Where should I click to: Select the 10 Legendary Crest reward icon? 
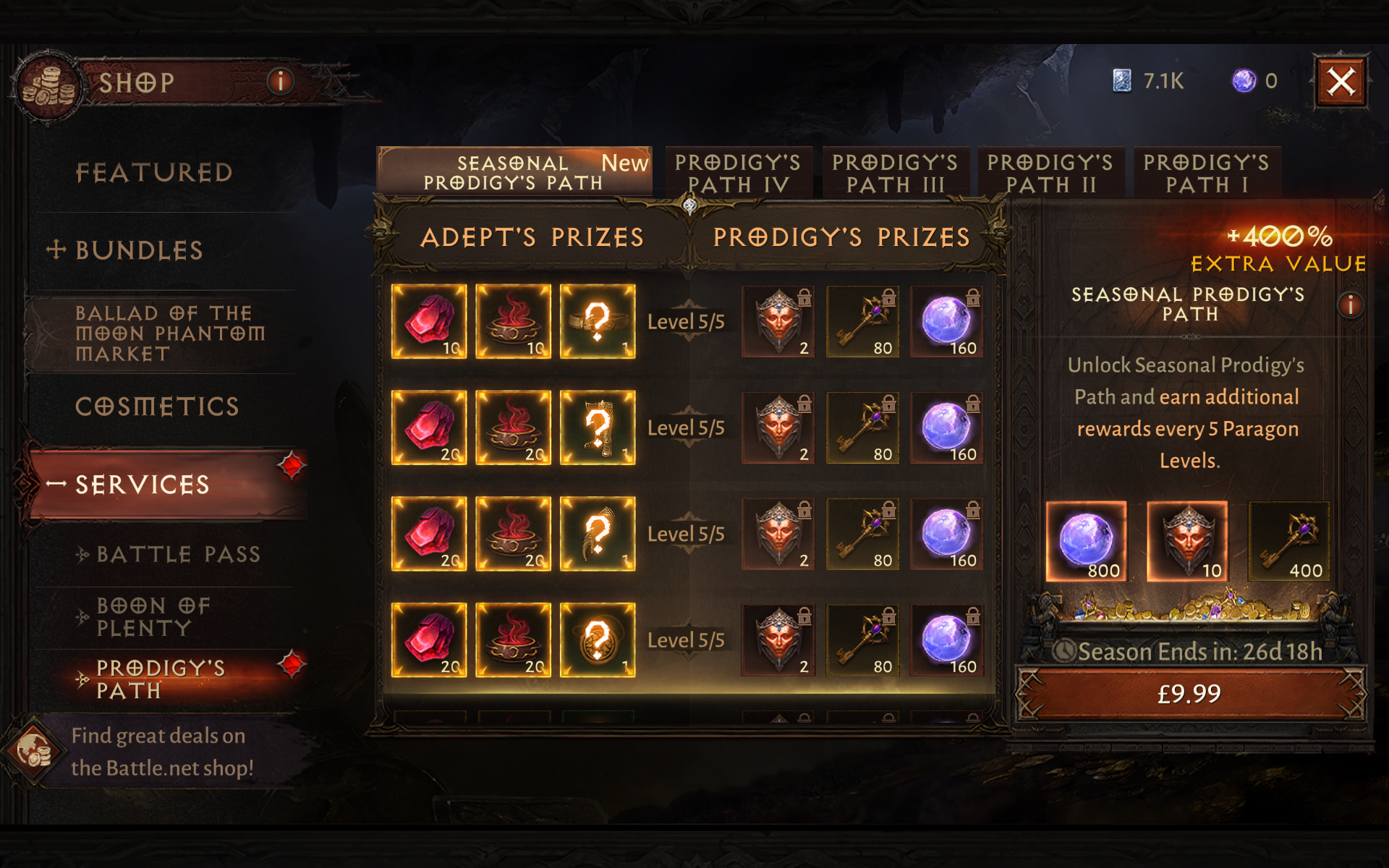[1187, 541]
